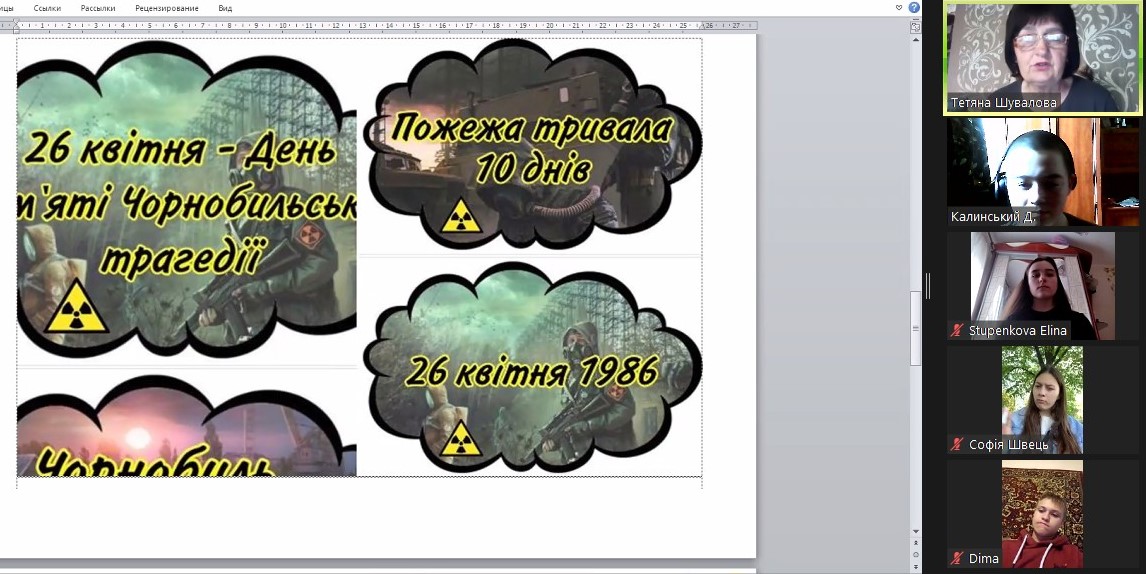This screenshot has width=1146, height=574.
Task: Open the Рассылки ribbon tab
Action: pos(98,8)
